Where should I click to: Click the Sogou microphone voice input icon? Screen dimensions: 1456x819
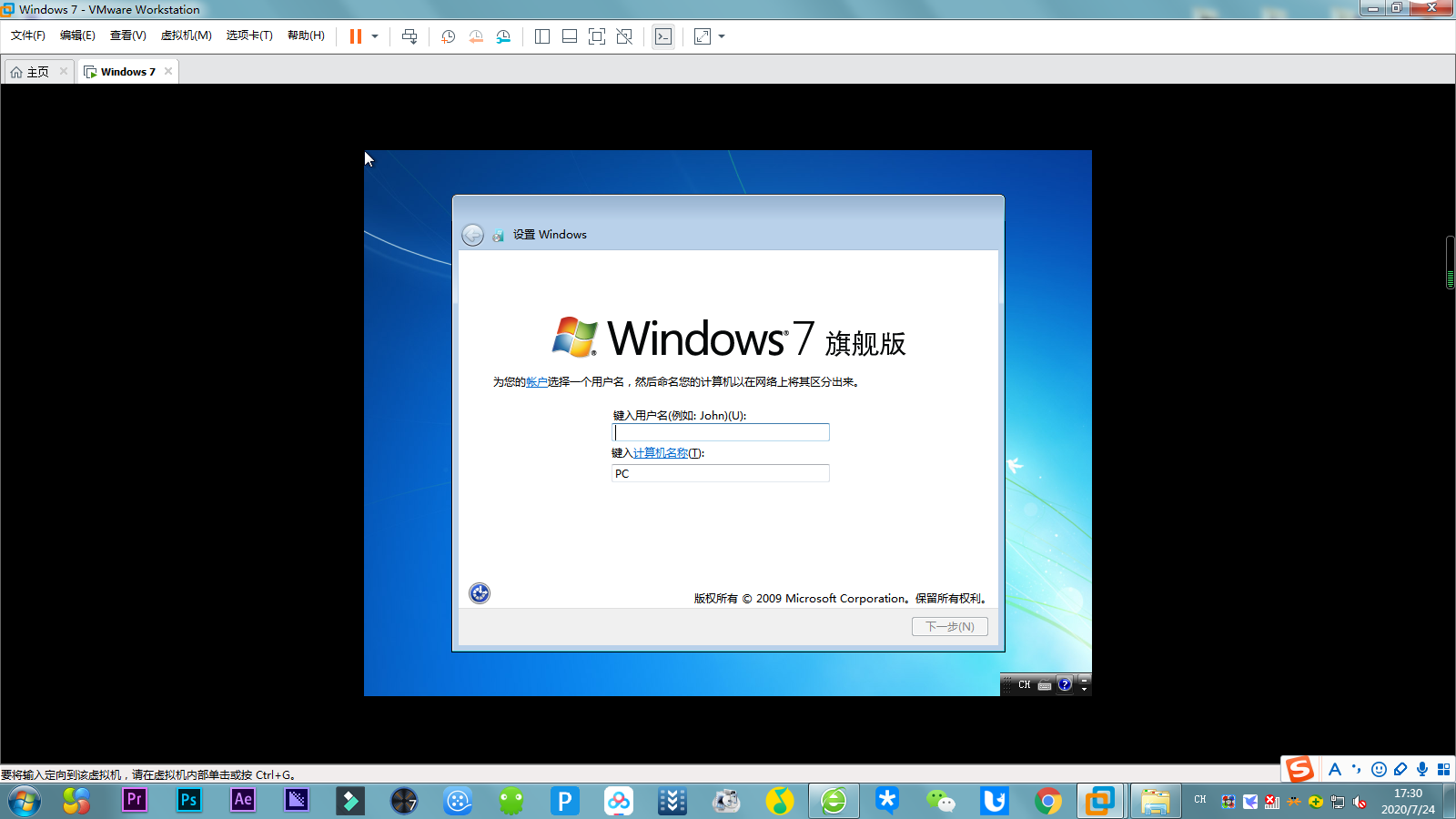coord(1422,769)
